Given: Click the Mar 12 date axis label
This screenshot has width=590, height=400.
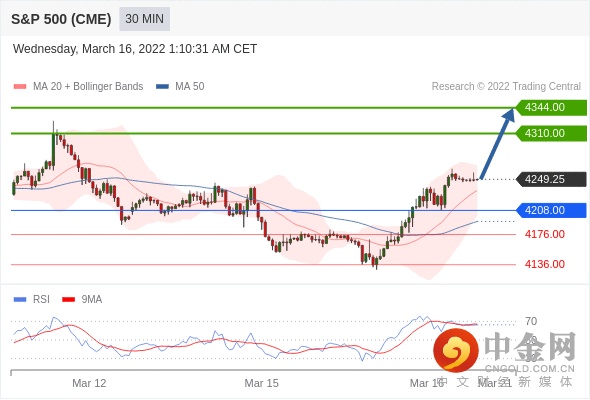Looking at the screenshot, I should coord(89,383).
